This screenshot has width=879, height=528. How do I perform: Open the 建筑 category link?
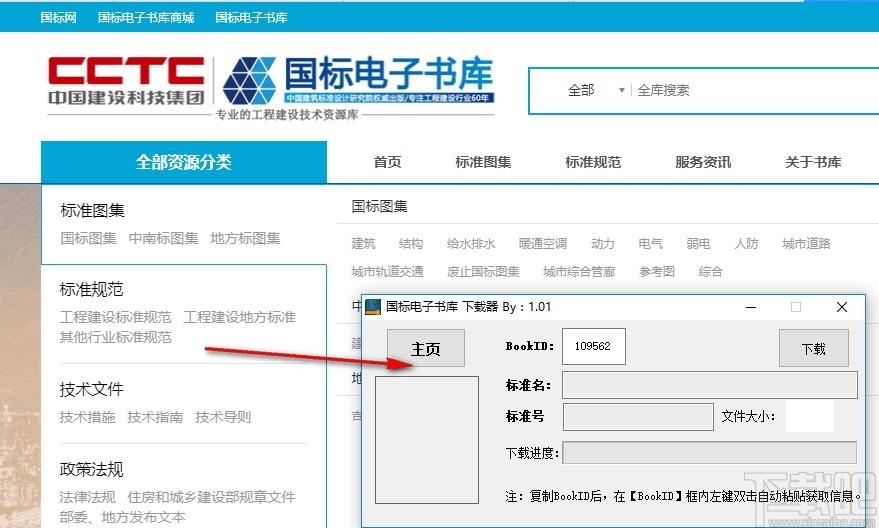pos(363,244)
